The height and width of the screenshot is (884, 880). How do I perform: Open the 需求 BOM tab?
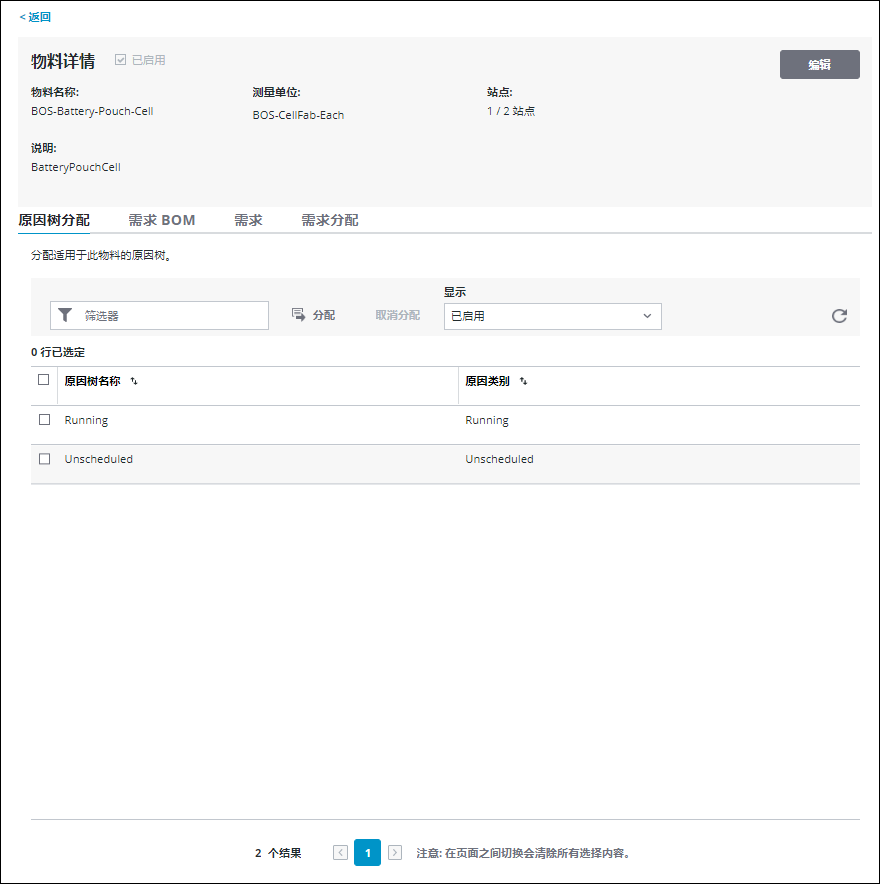(162, 220)
